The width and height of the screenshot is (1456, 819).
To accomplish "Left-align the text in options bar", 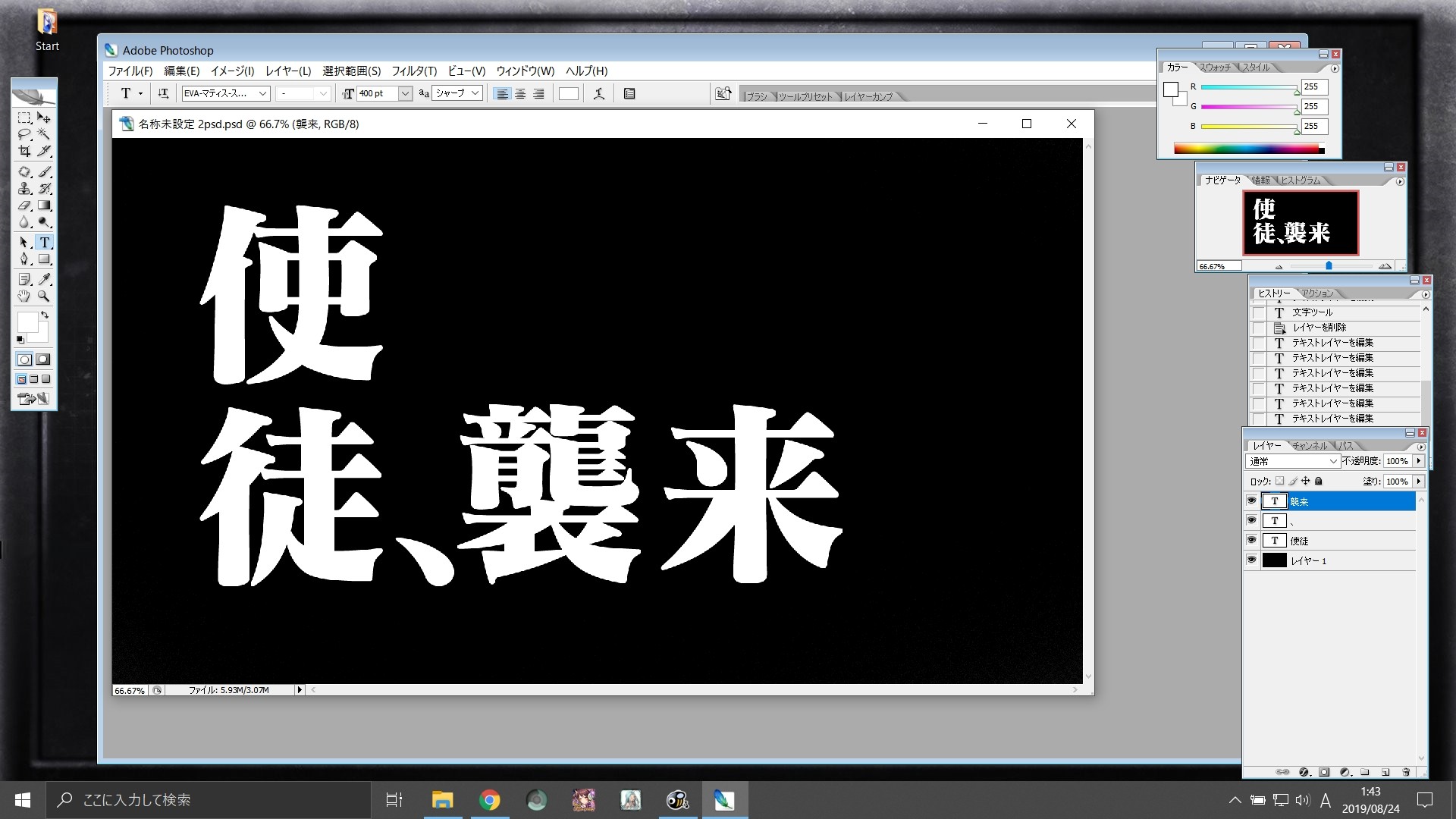I will tap(502, 94).
